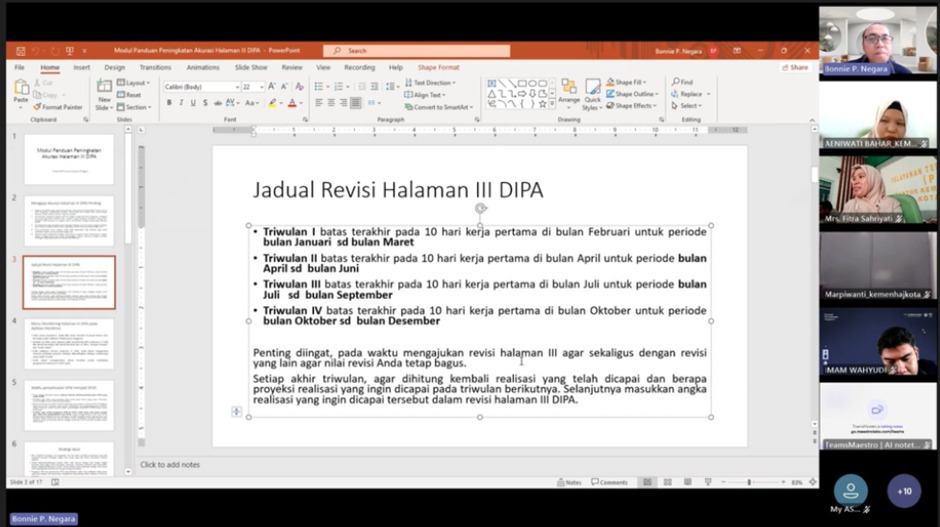Open Shape Outline dropdown

(x=632, y=94)
